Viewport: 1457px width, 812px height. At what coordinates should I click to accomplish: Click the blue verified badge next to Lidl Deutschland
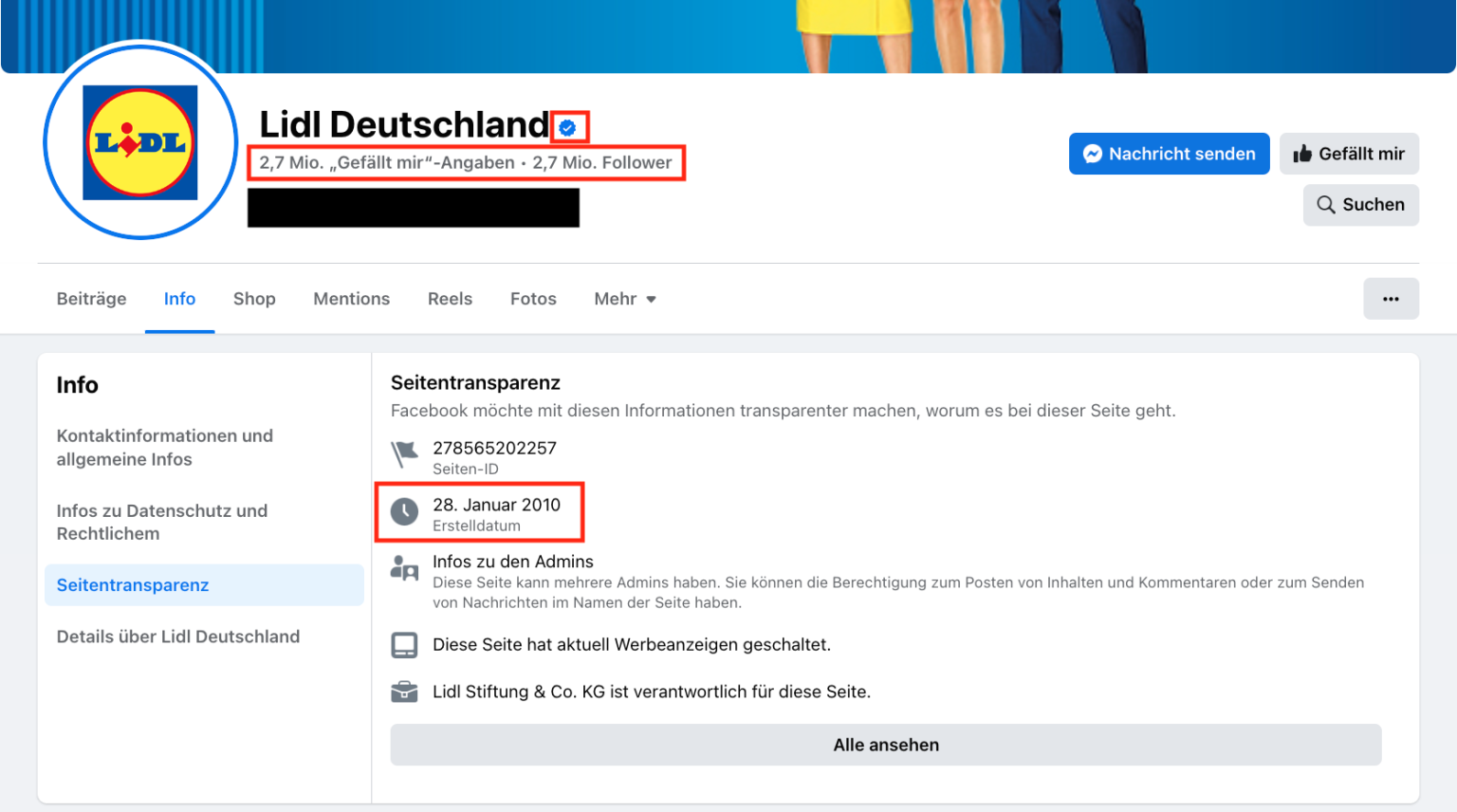pos(569,125)
